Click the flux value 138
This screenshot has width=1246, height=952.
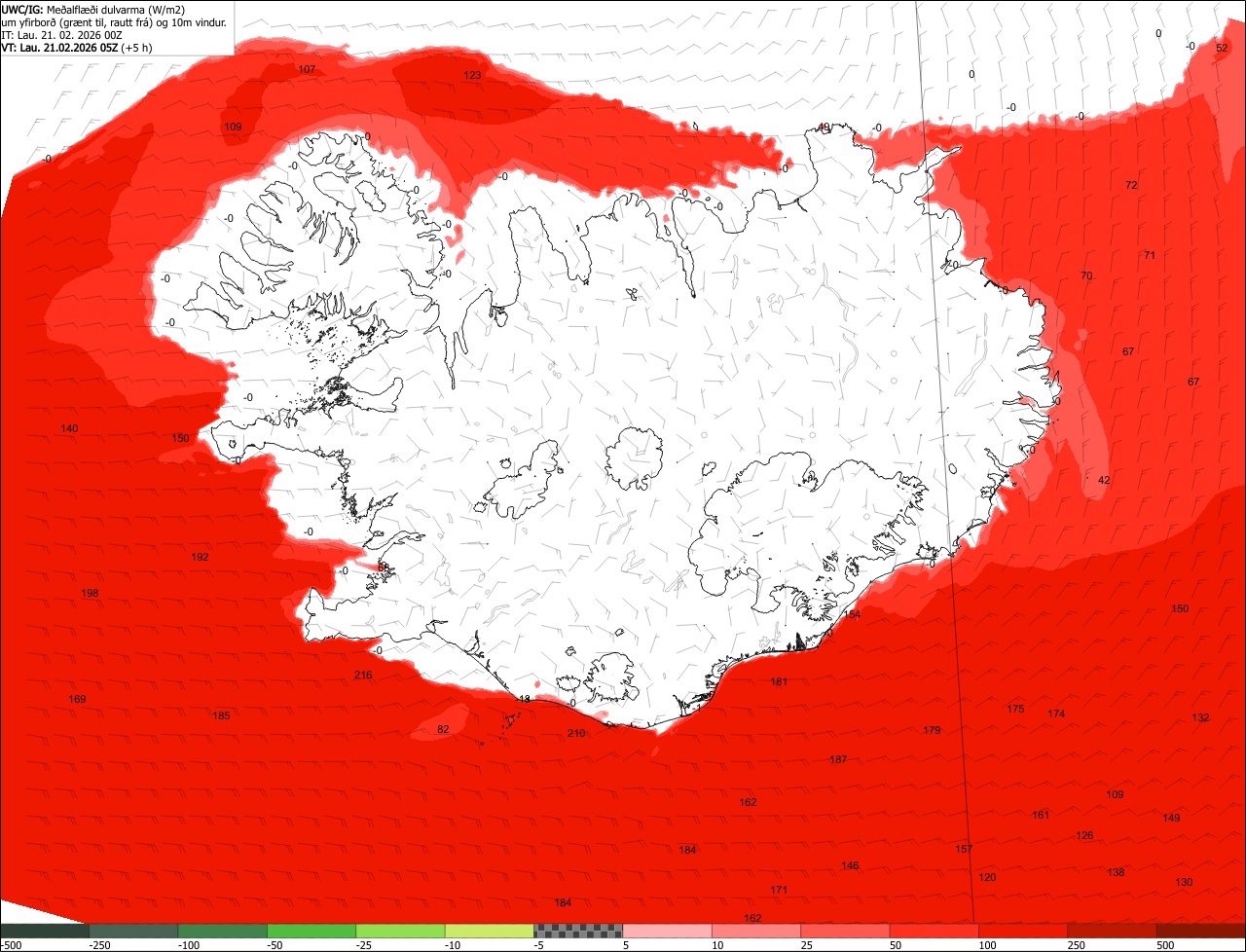tap(1116, 872)
